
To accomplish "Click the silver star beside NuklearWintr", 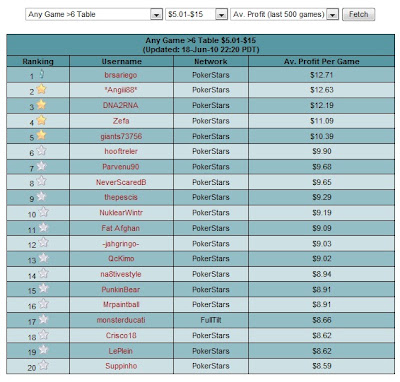I will [x=44, y=212].
